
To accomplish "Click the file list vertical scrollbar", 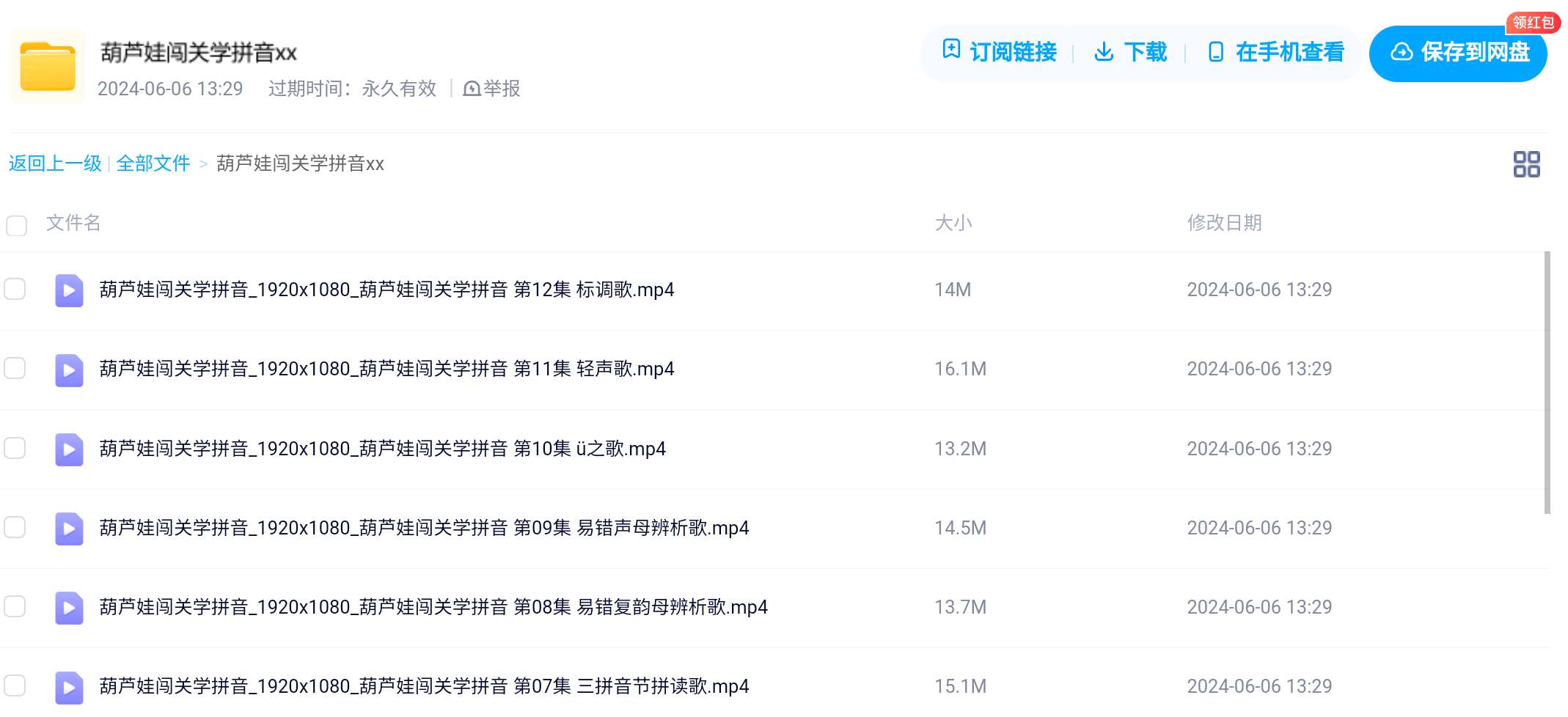I will (1547, 383).
